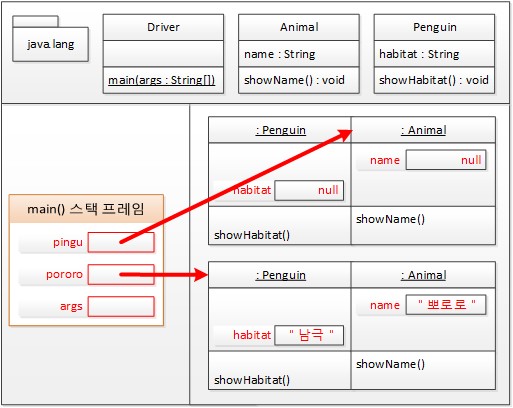Click showHabitat() in the null-valued object
The height and width of the screenshot is (408, 513).
coord(252,235)
